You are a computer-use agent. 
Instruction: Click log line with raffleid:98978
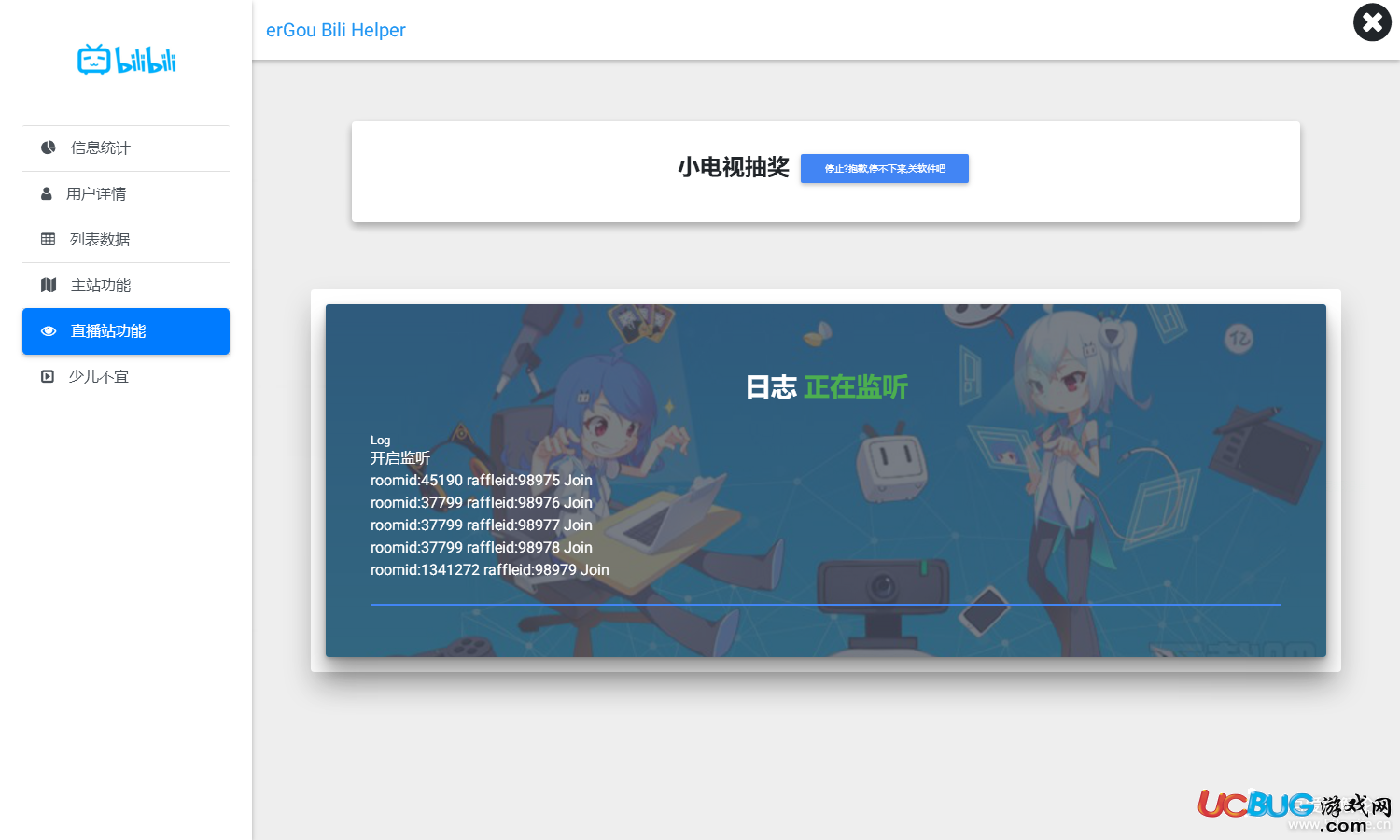[482, 548]
